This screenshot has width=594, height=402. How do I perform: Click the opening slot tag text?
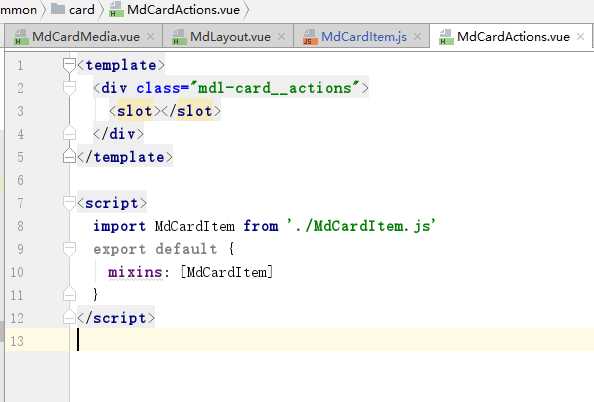point(135,111)
